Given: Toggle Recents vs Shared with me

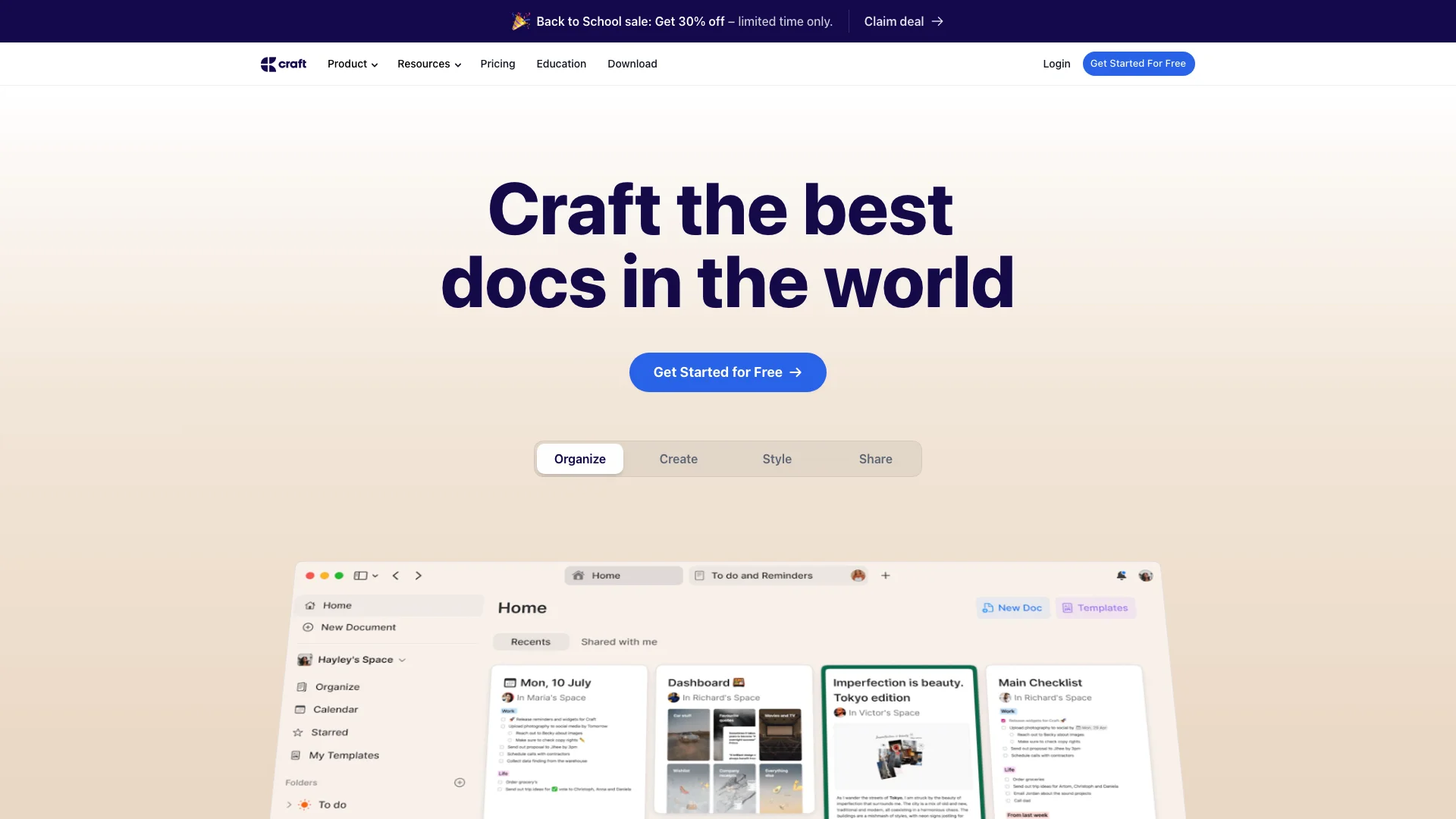Looking at the screenshot, I should pos(618,641).
